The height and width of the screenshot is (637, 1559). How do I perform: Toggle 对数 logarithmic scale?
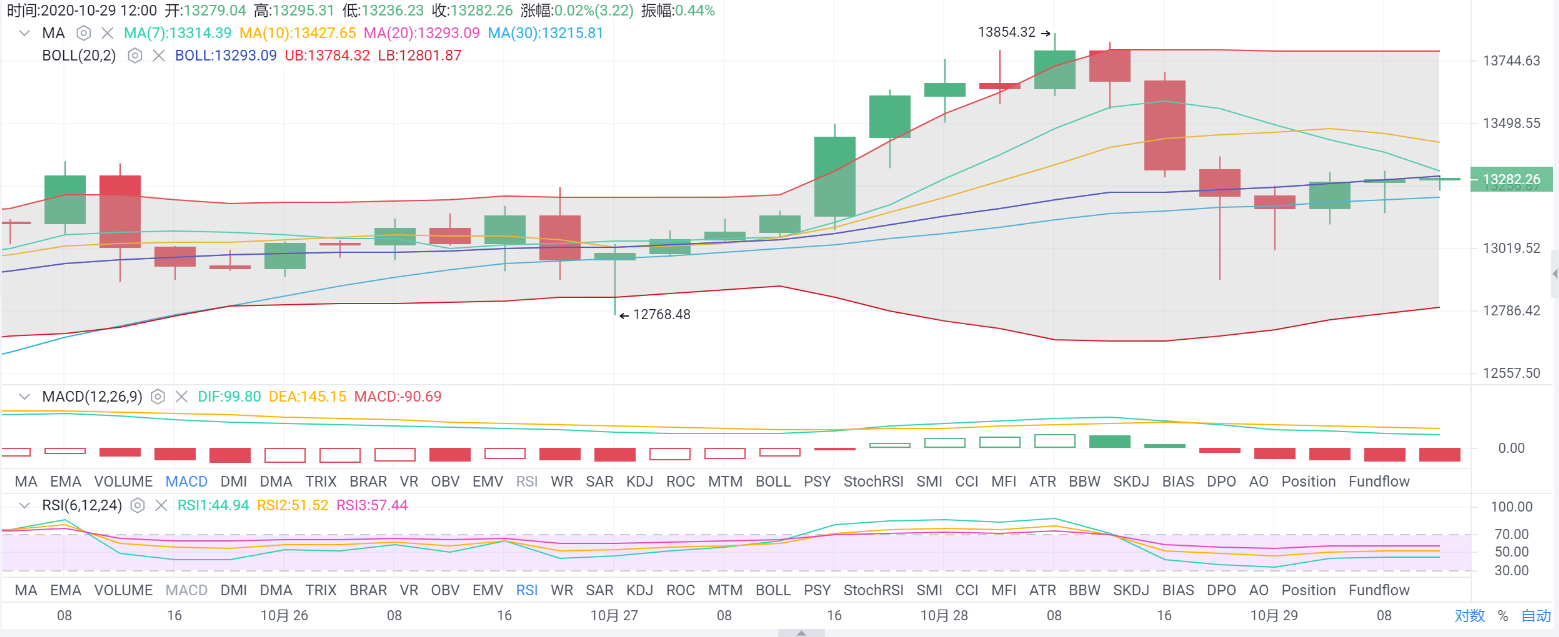pyautogui.click(x=1469, y=616)
